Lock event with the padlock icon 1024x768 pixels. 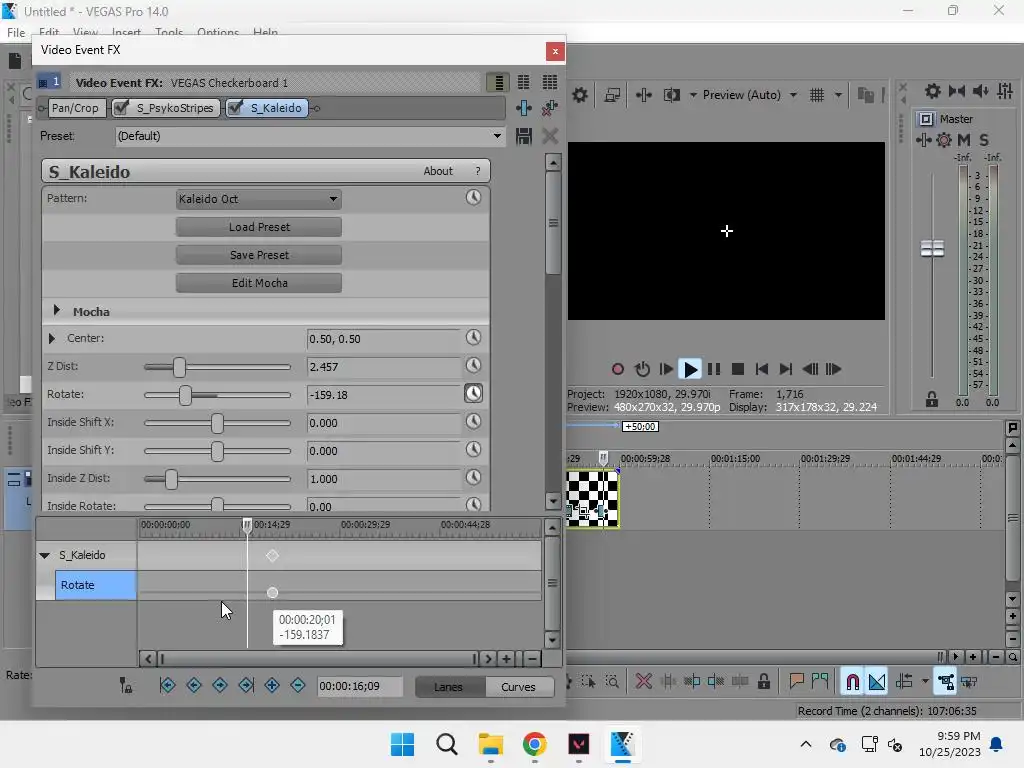[x=763, y=682]
